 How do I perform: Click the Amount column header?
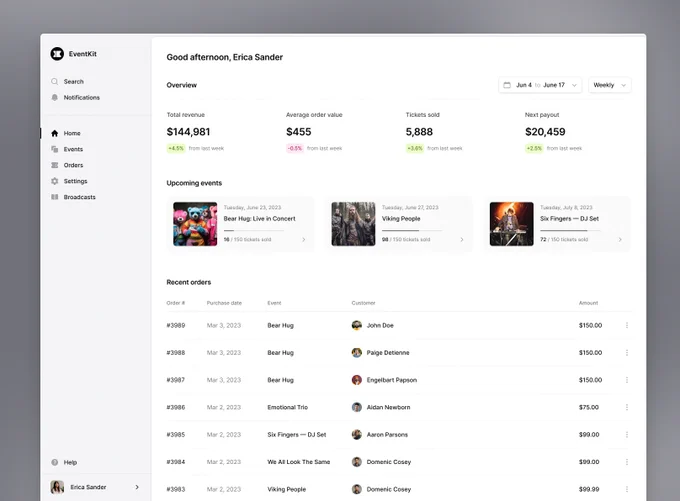click(x=588, y=303)
